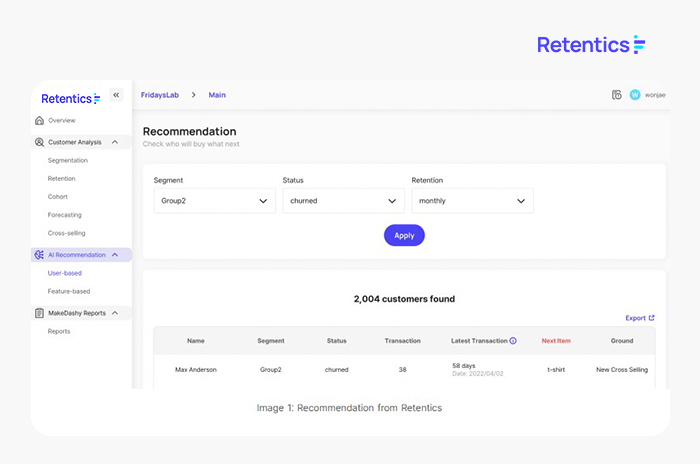This screenshot has width=700, height=464.
Task: Open the Overview menu item
Action: point(62,121)
